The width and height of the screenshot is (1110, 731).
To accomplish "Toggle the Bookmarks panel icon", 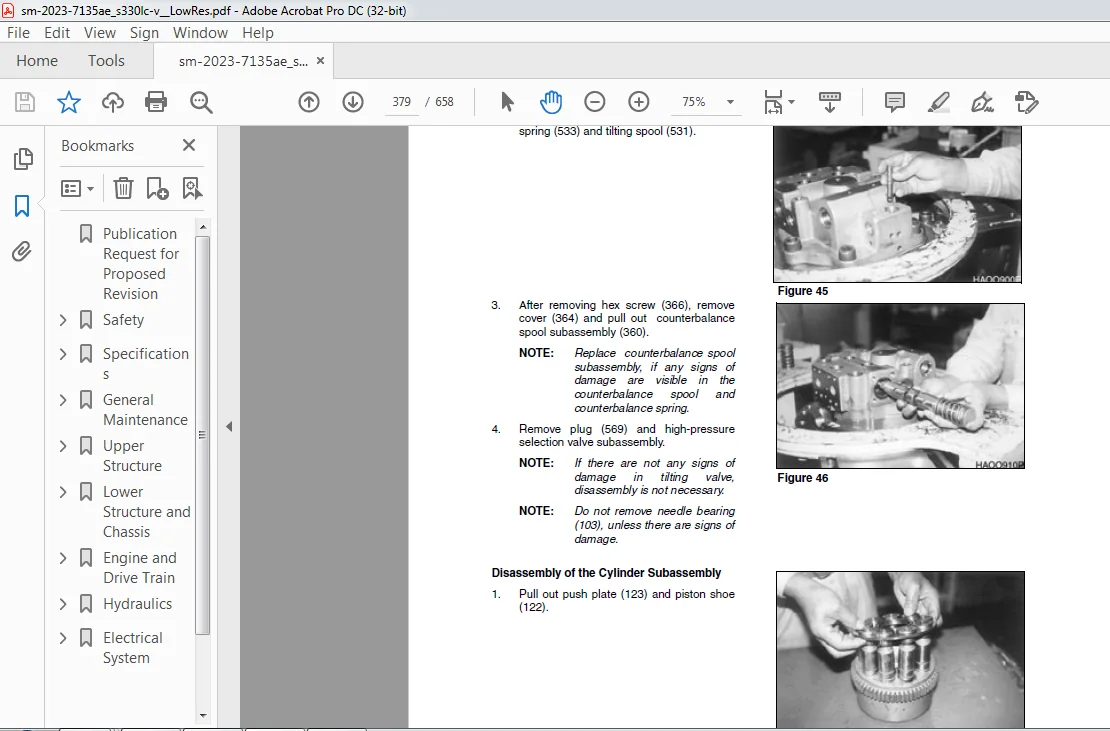I will (22, 206).
